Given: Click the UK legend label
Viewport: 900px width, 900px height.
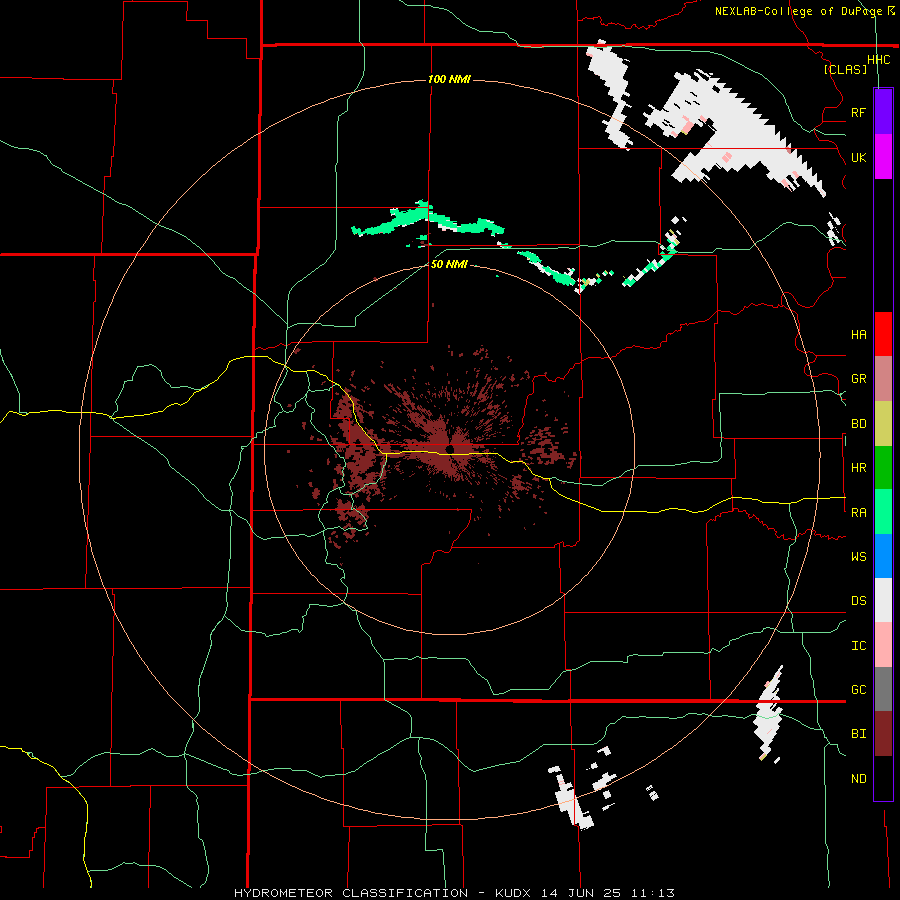Looking at the screenshot, I should click(858, 157).
